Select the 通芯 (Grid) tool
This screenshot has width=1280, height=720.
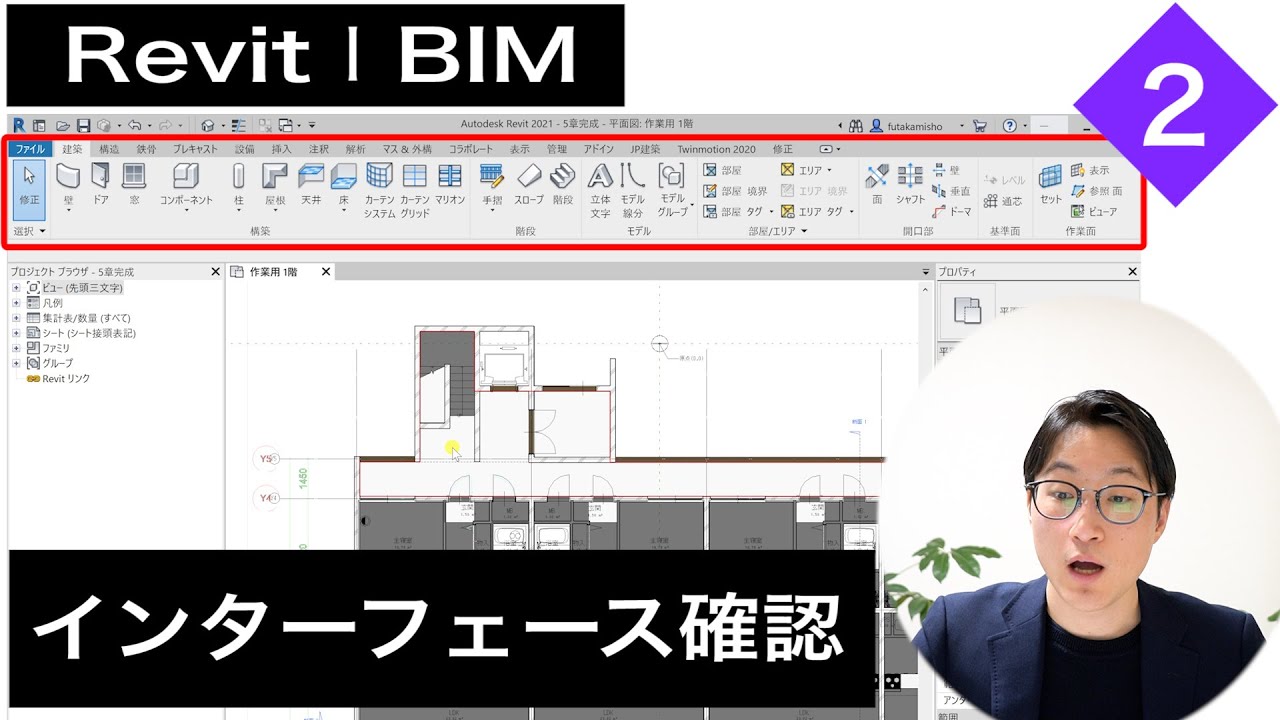point(1003,201)
